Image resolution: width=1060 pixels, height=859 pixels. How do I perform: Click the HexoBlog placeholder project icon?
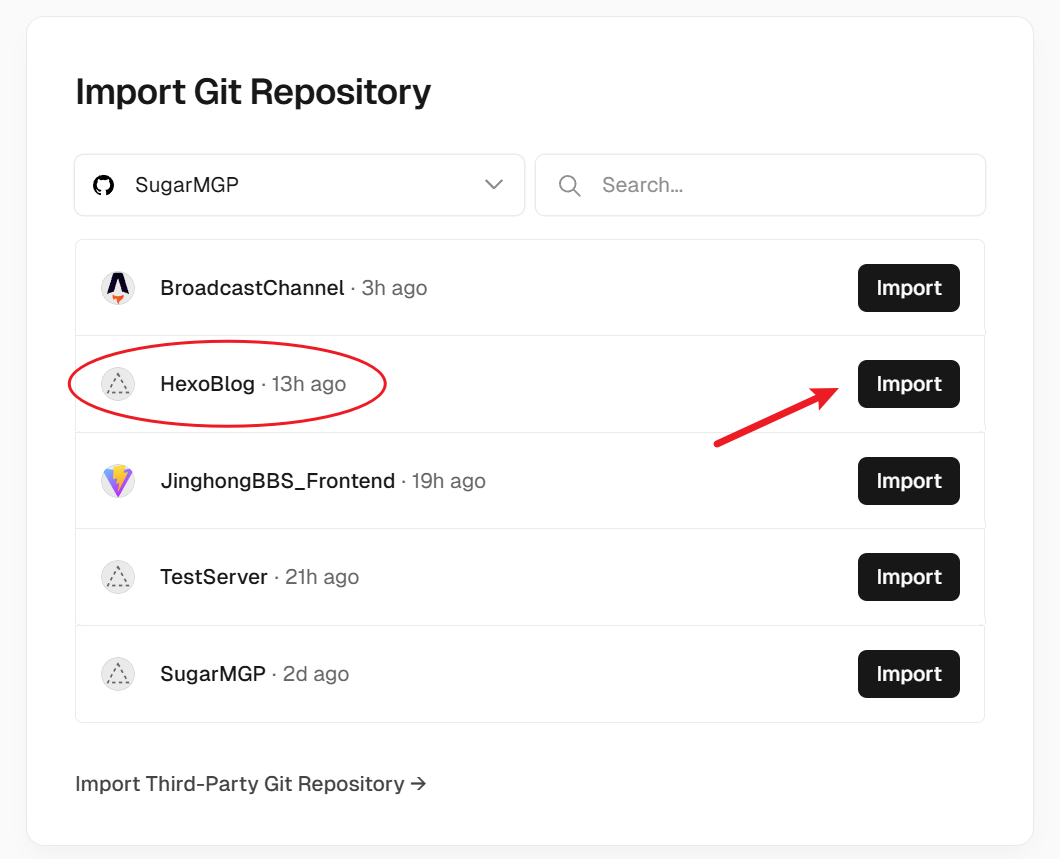tap(118, 384)
